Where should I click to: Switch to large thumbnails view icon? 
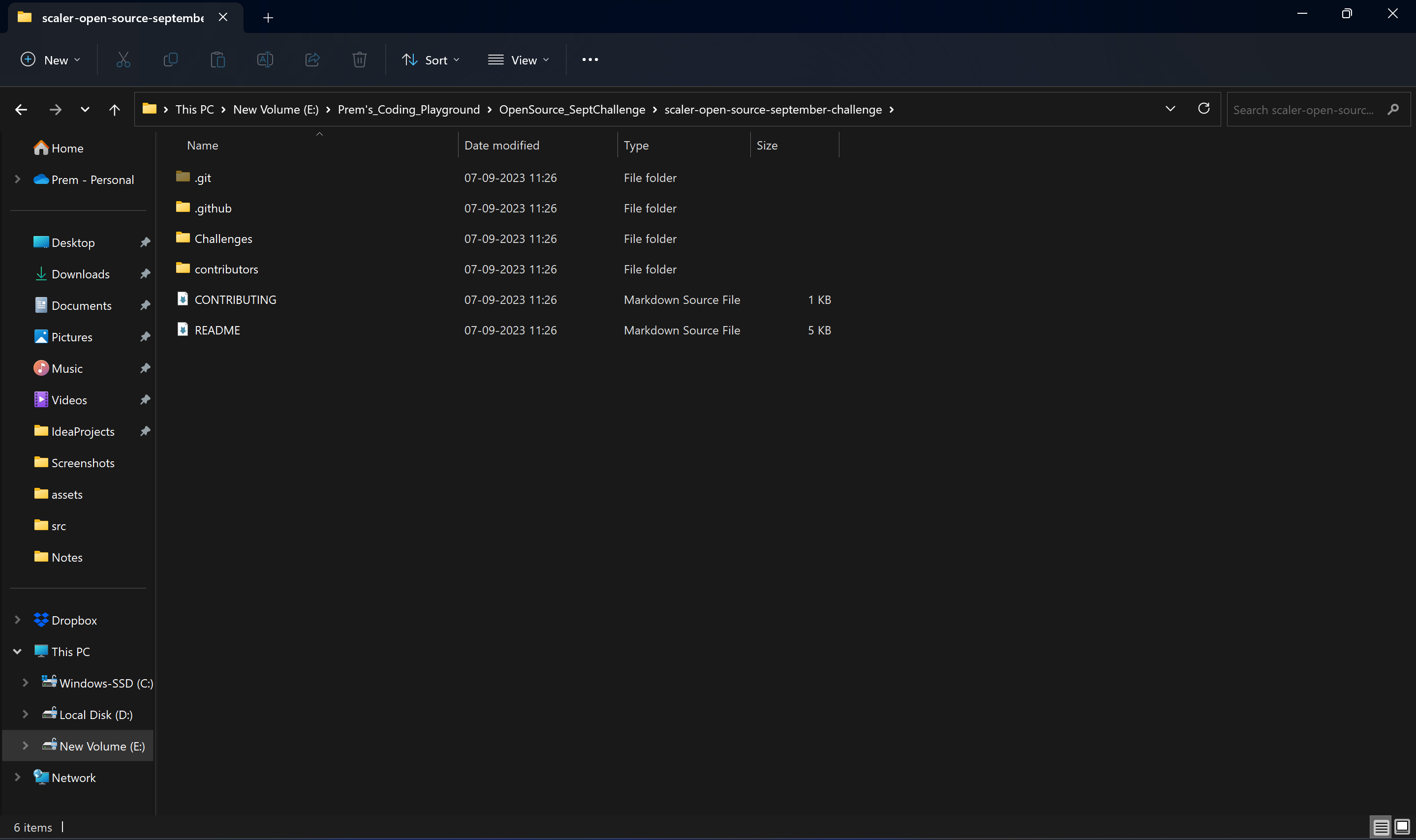(x=1402, y=827)
